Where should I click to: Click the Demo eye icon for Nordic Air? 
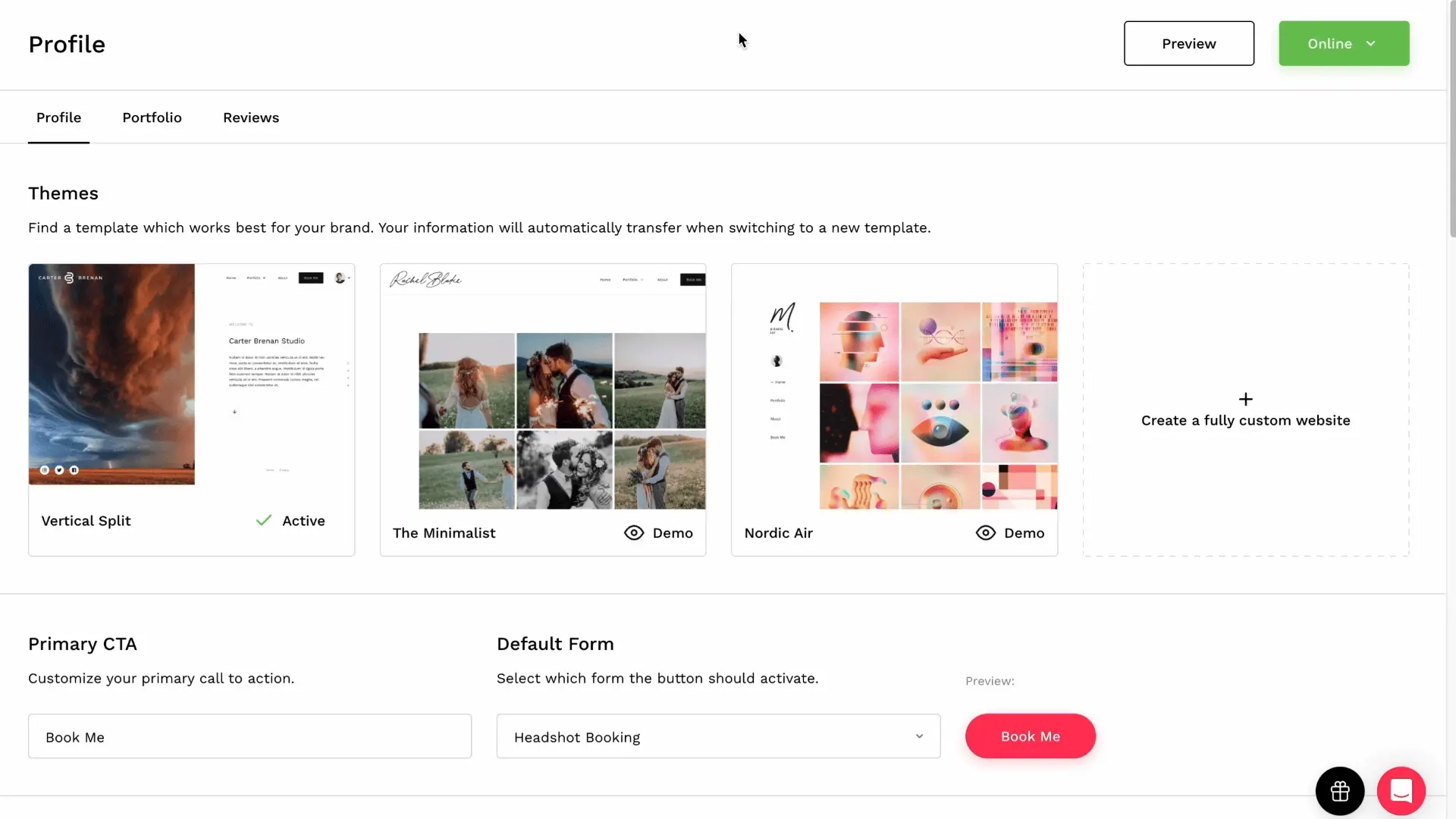pyautogui.click(x=985, y=532)
